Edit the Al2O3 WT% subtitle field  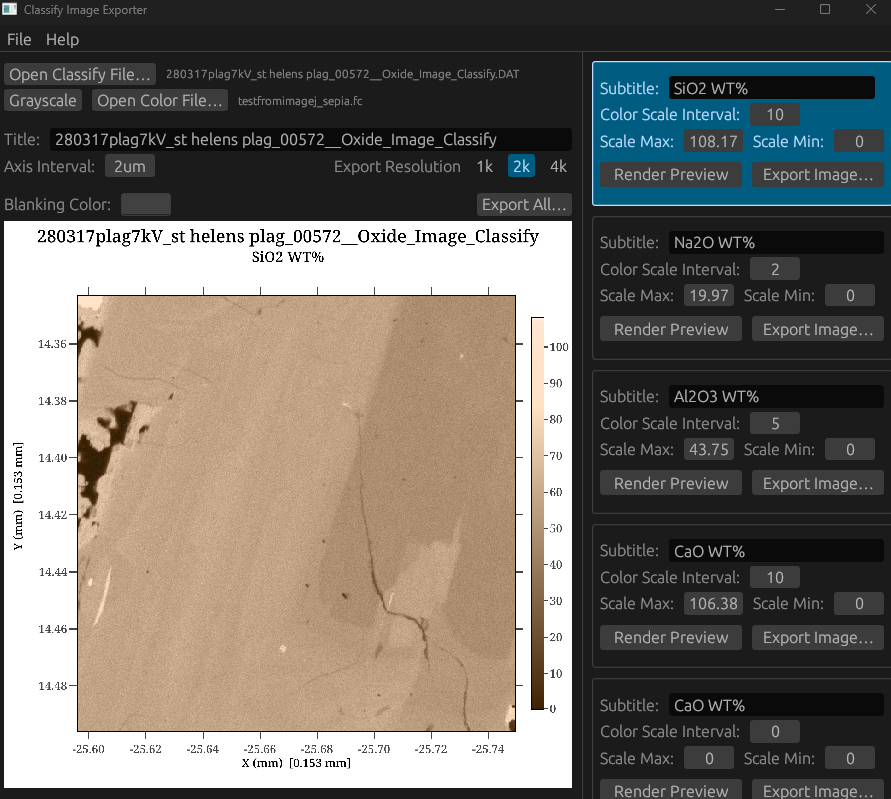[x=775, y=397]
